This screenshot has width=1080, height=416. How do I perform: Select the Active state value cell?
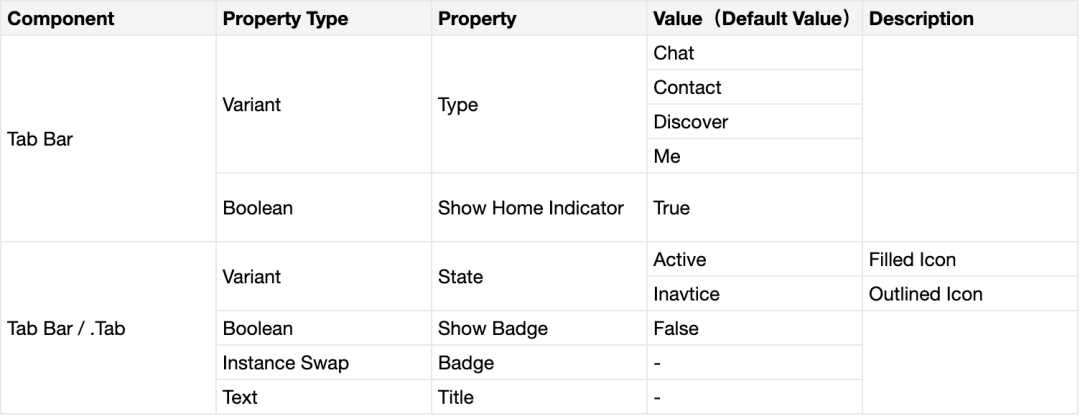pos(755,259)
